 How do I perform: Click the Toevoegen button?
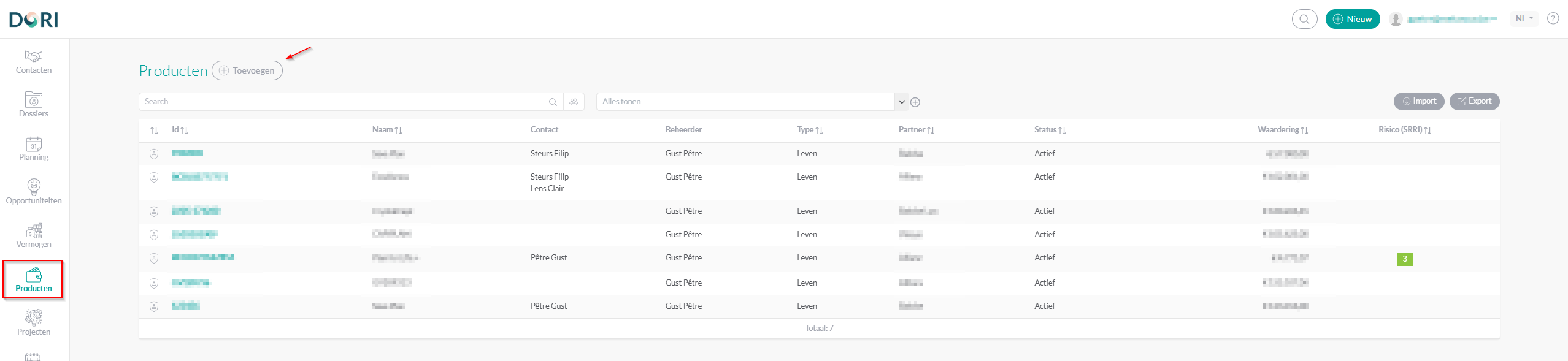pyautogui.click(x=247, y=70)
